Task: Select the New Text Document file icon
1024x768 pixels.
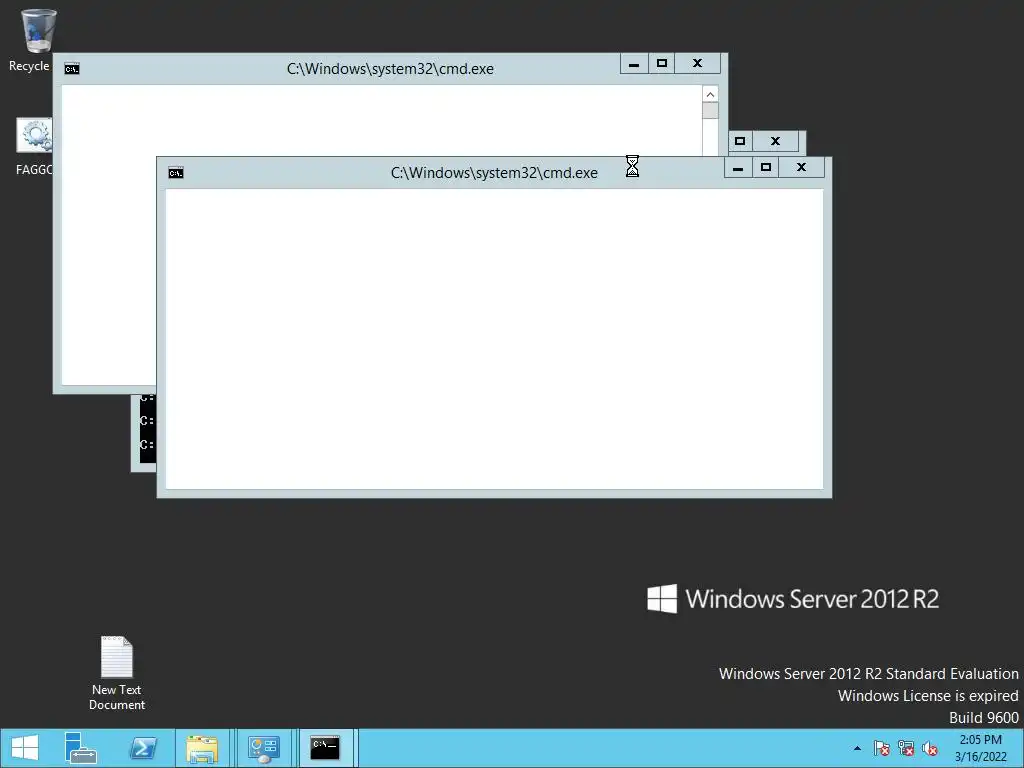Action: click(117, 673)
